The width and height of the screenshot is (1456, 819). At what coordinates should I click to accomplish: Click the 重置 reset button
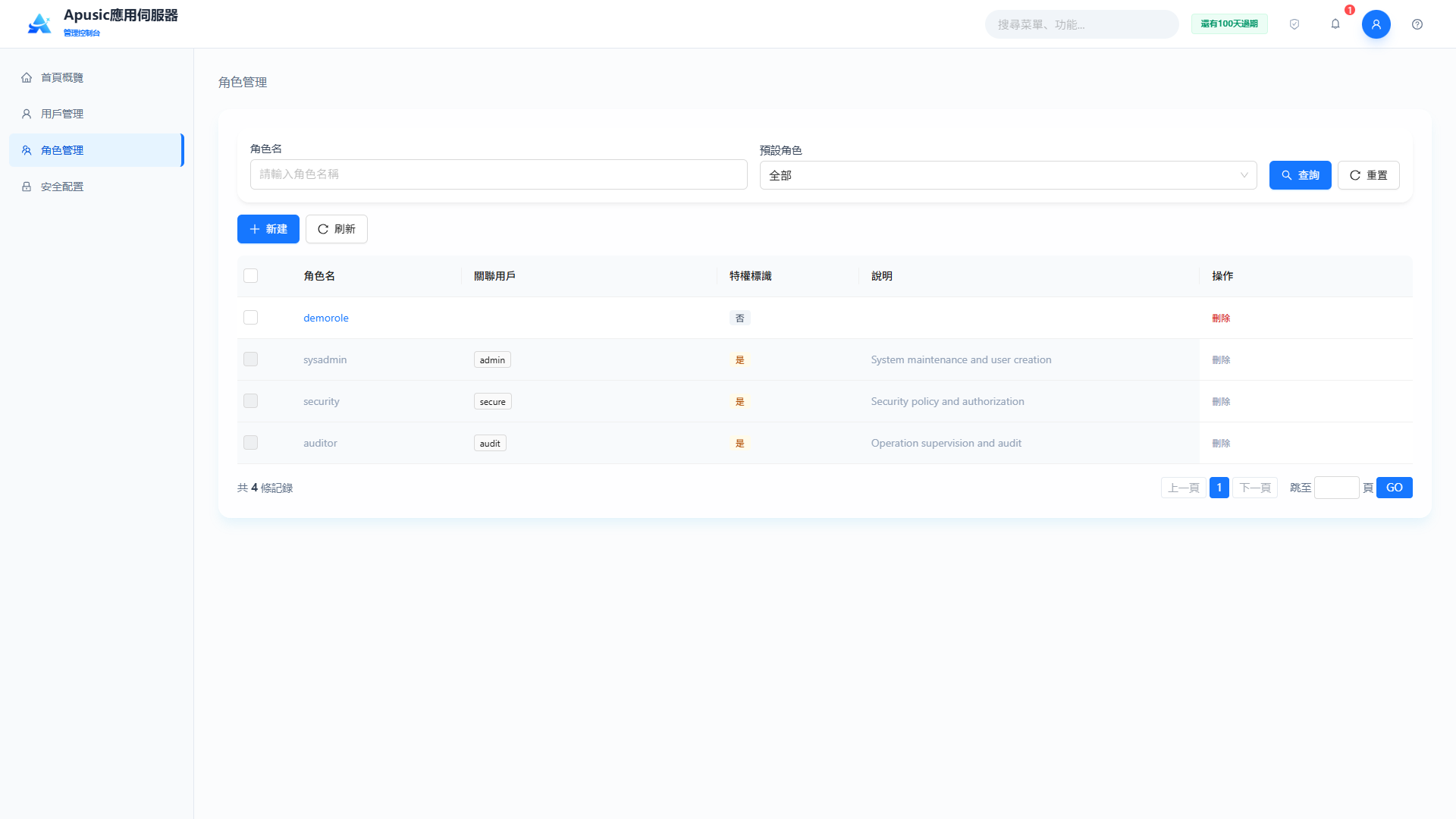click(x=1369, y=175)
